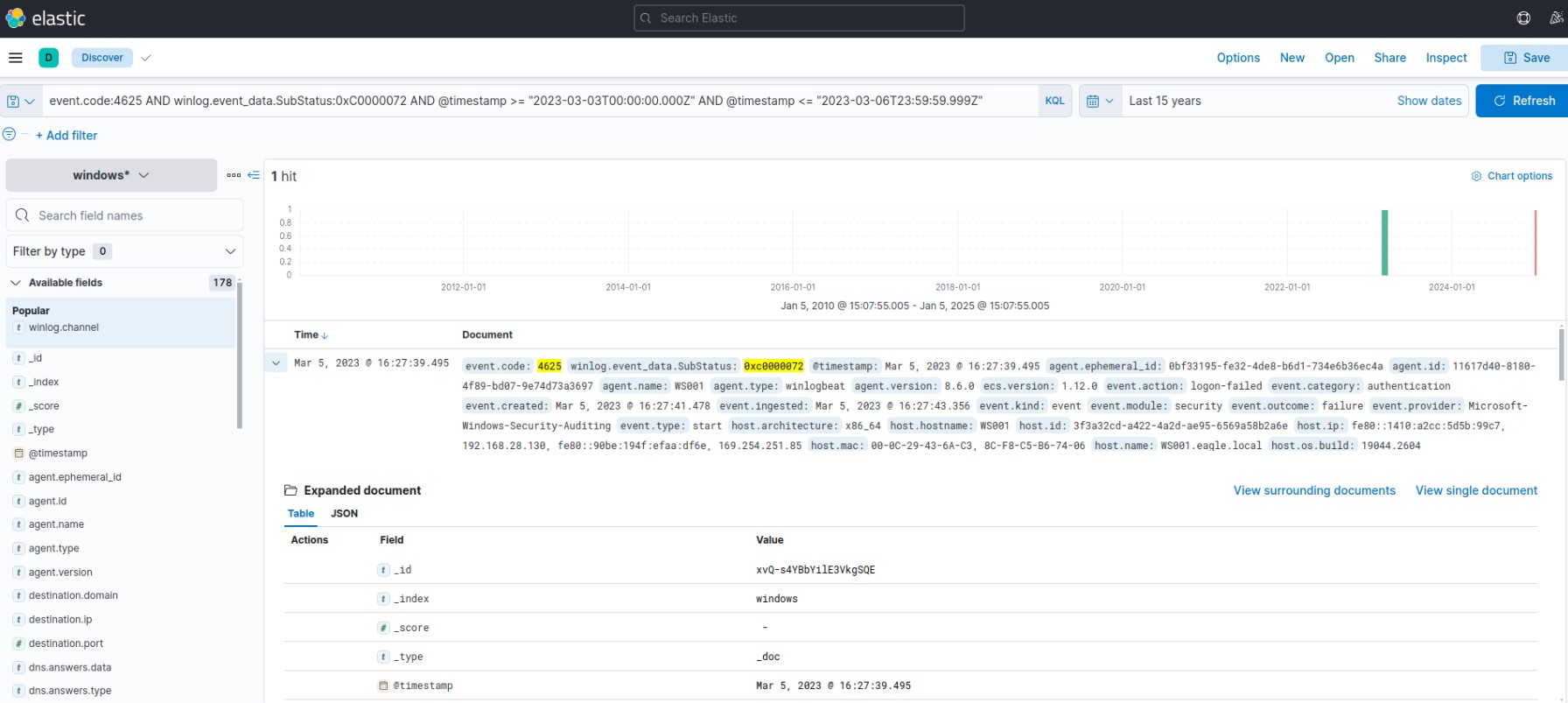1568x703 pixels.
Task: Click the @timestamp date type icon in sidebar
Action: 18,453
